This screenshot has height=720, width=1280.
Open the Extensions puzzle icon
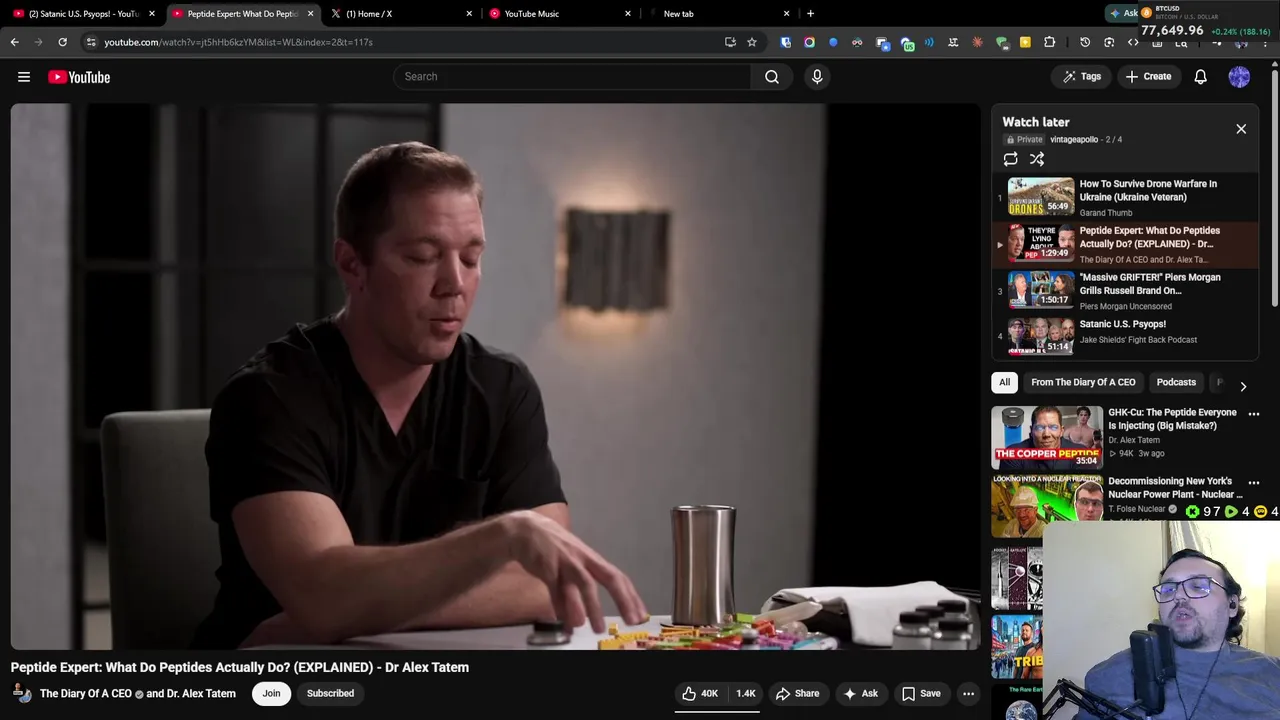coord(1049,42)
